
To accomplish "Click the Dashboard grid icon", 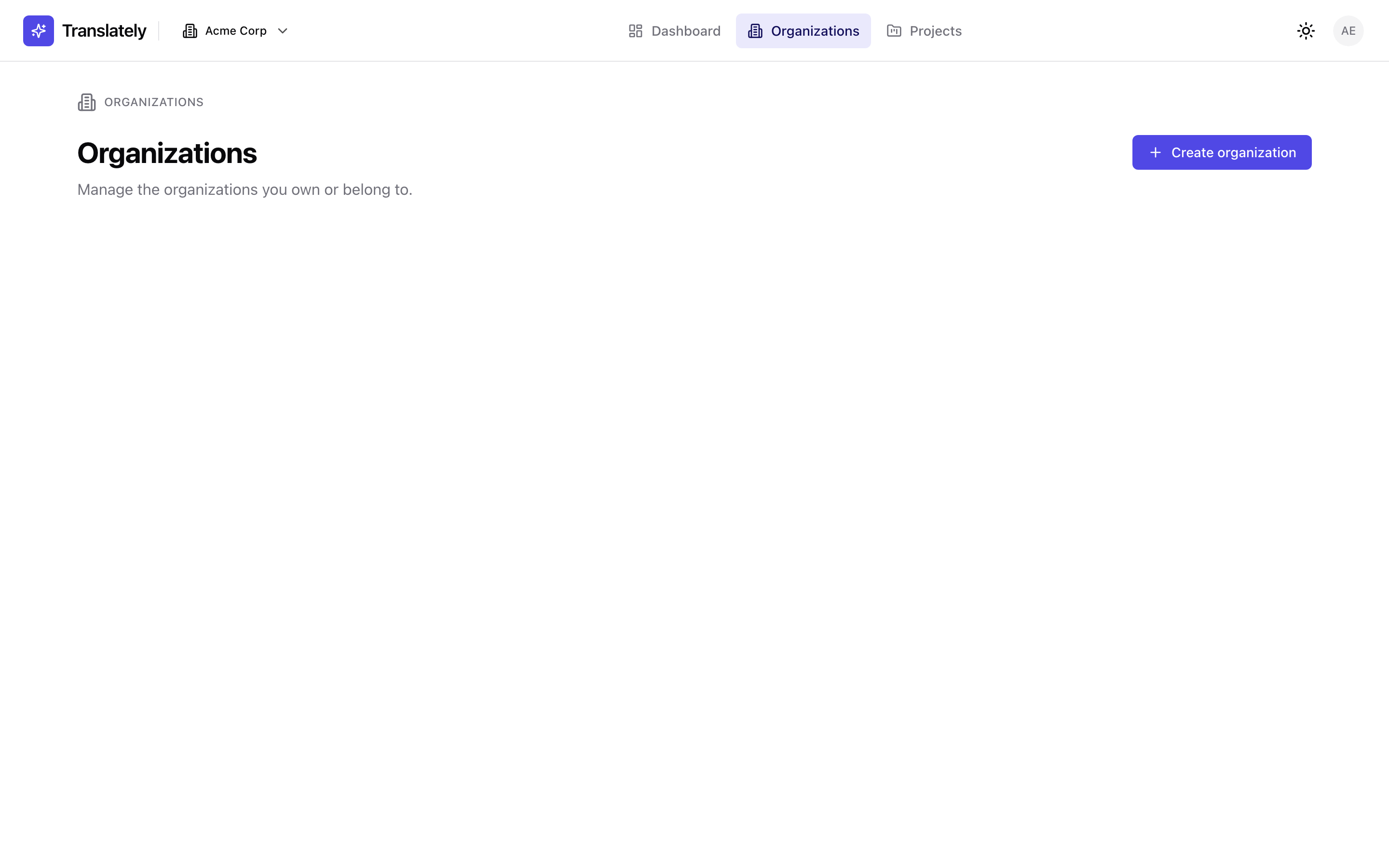I will 635,30.
